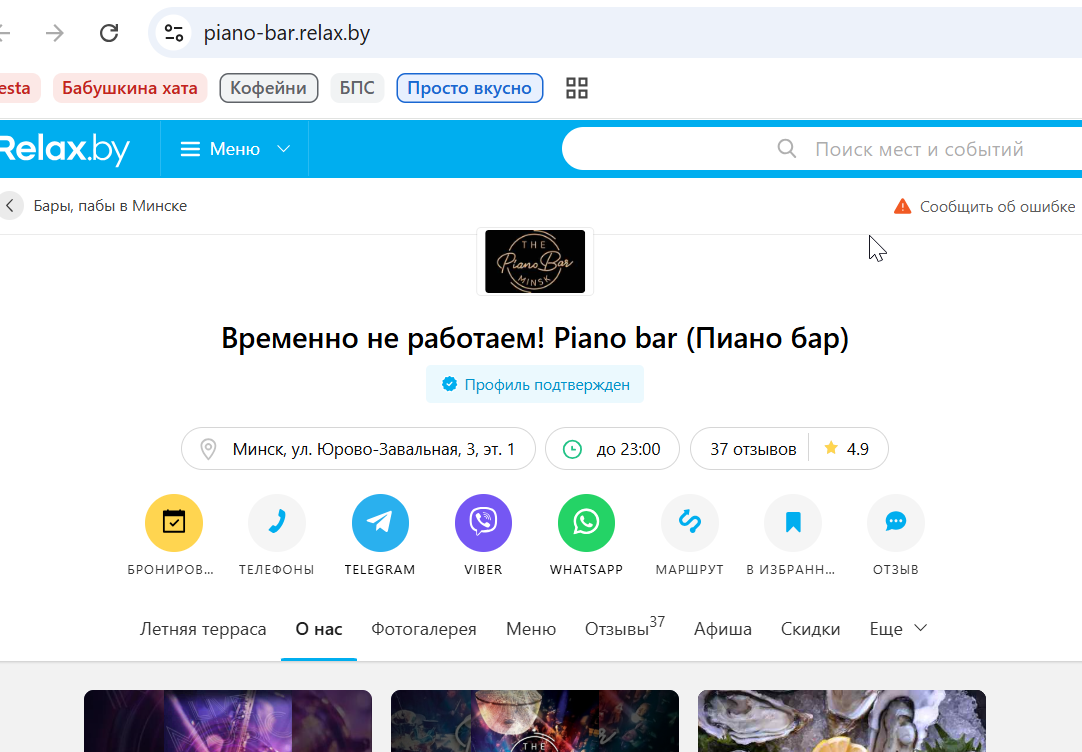Expand the Меню dropdown chevron
1082x752 pixels.
pos(284,149)
